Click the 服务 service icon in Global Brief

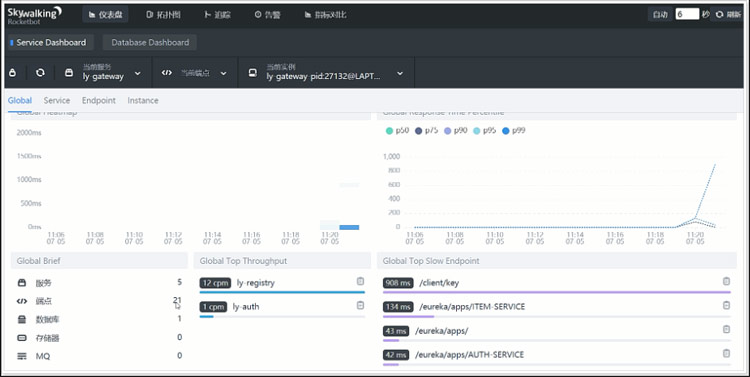[22, 283]
